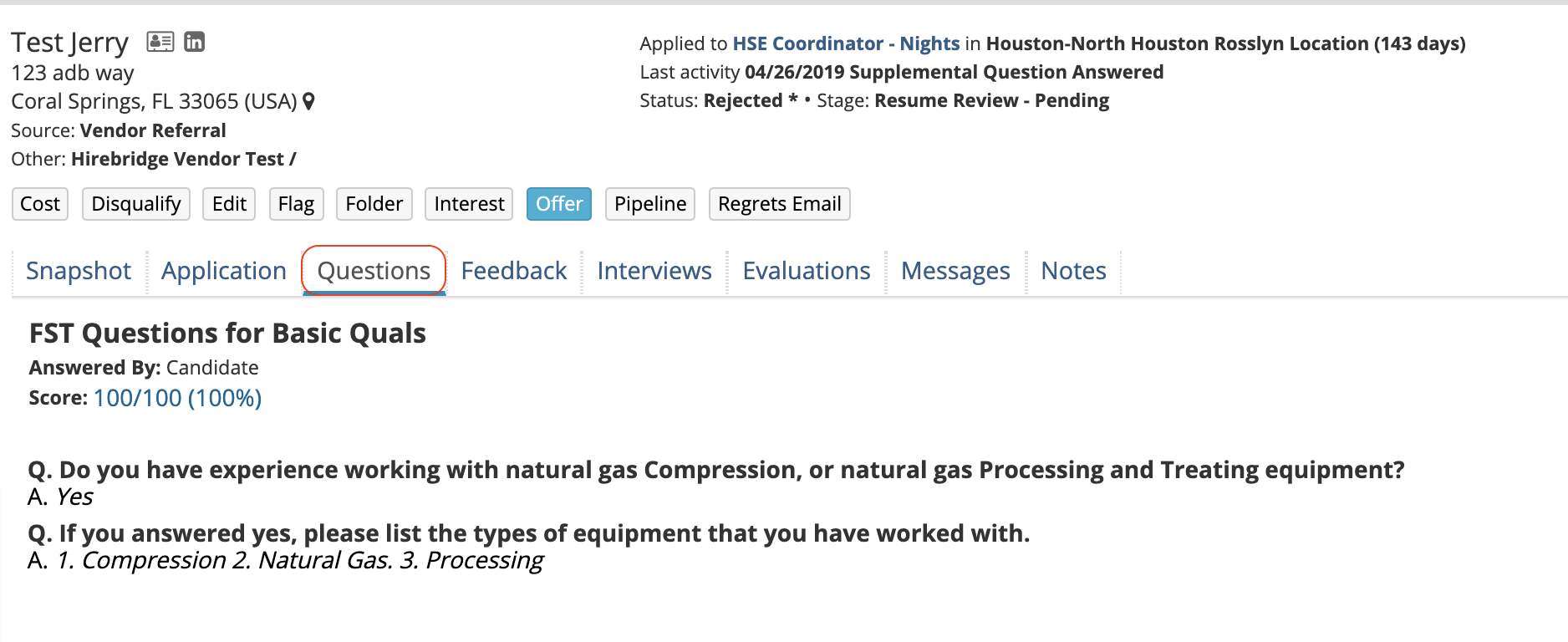The image size is (1568, 642).
Task: Click the map pin location icon
Action: 308,102
